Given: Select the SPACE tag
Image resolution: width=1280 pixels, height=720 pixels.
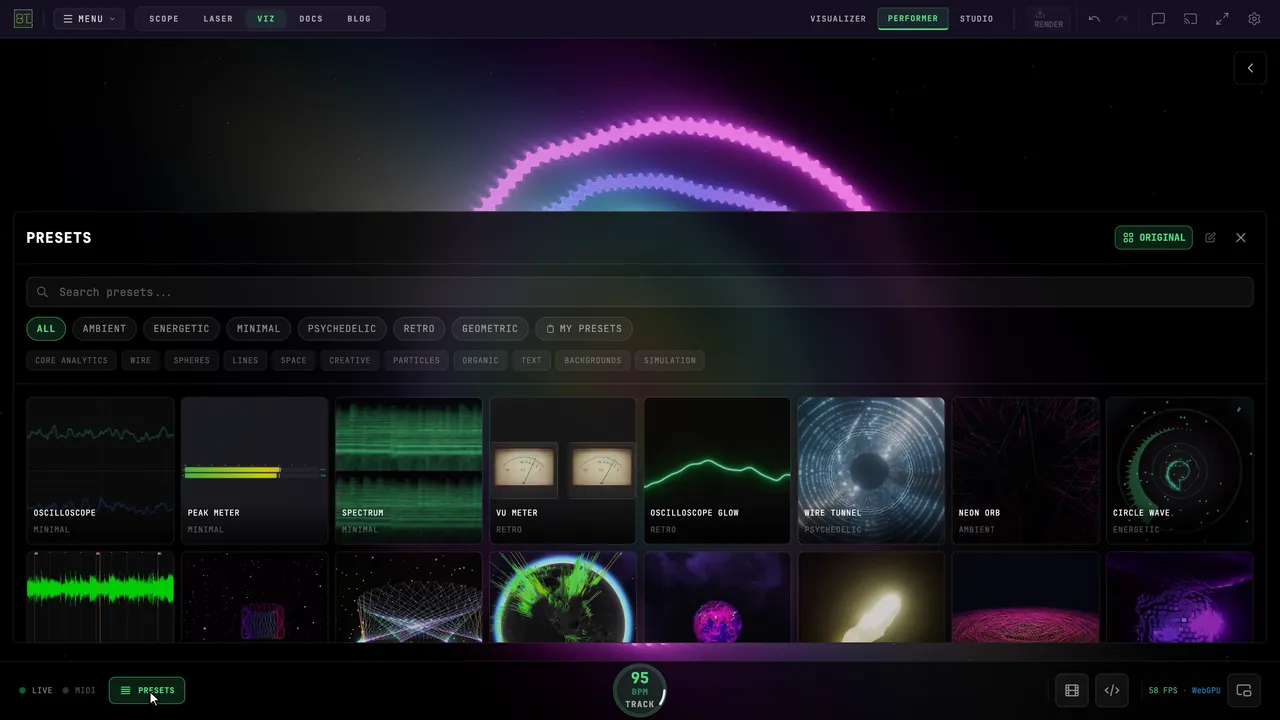Looking at the screenshot, I should 294,360.
